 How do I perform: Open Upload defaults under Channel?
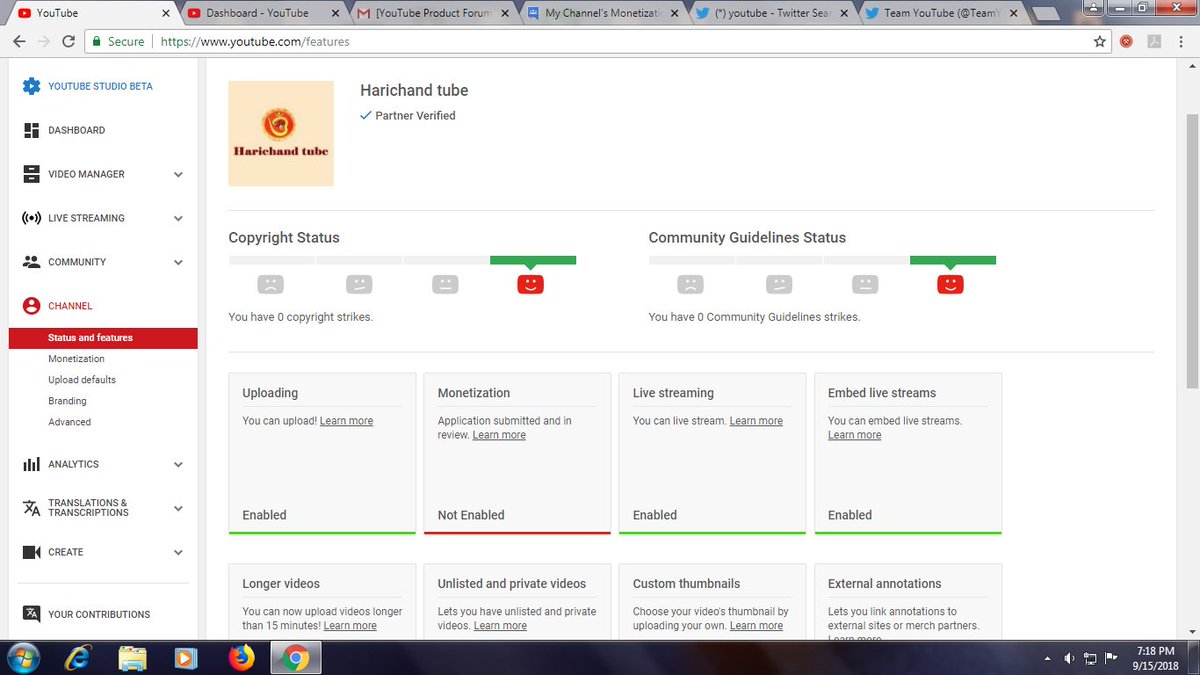(x=82, y=380)
